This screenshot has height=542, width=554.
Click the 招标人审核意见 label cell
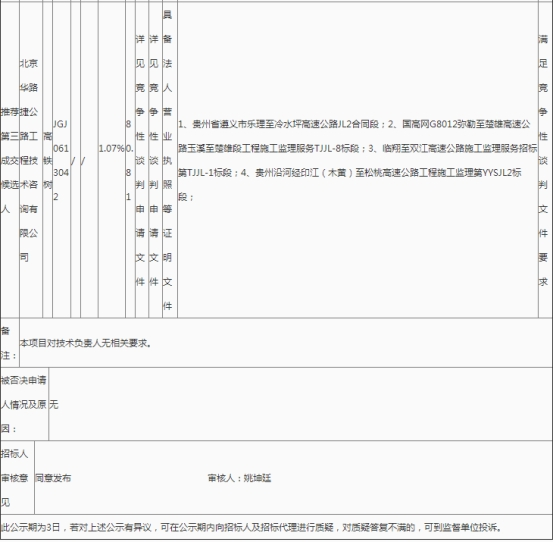click(x=17, y=478)
